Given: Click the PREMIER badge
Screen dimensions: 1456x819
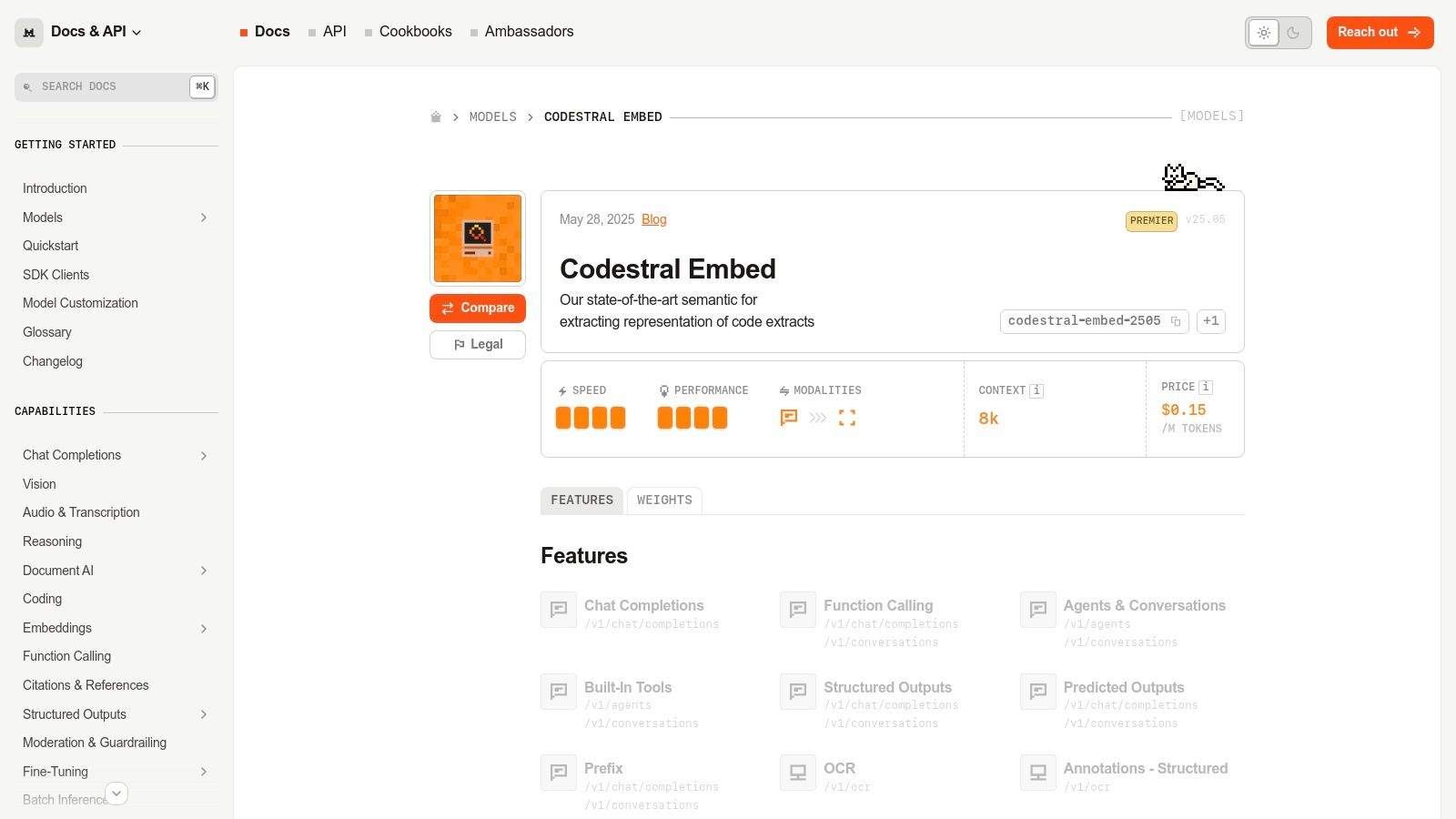Looking at the screenshot, I should tap(1151, 221).
